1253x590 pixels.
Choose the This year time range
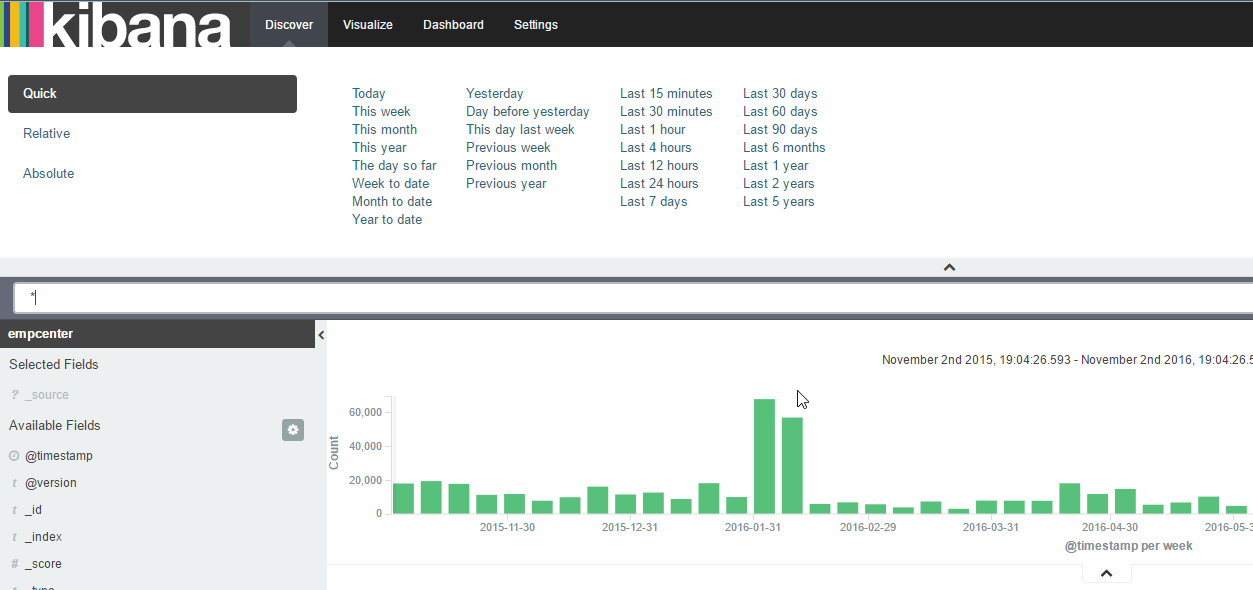[379, 148]
